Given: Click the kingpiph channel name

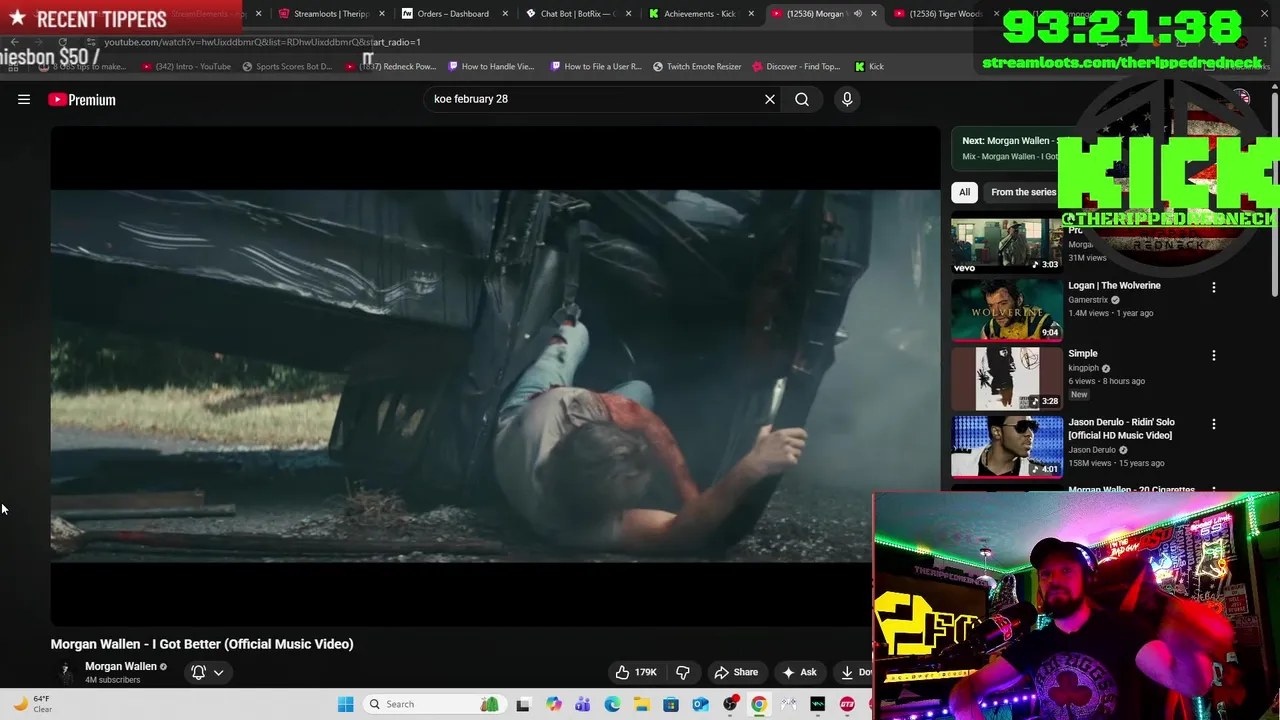Looking at the screenshot, I should (1083, 368).
